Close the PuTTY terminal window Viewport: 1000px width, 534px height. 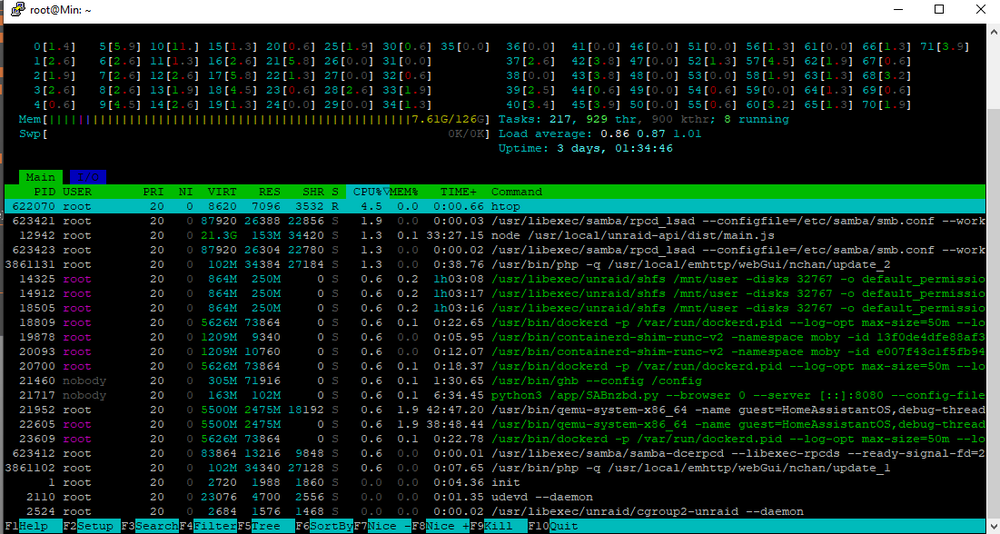click(x=980, y=9)
